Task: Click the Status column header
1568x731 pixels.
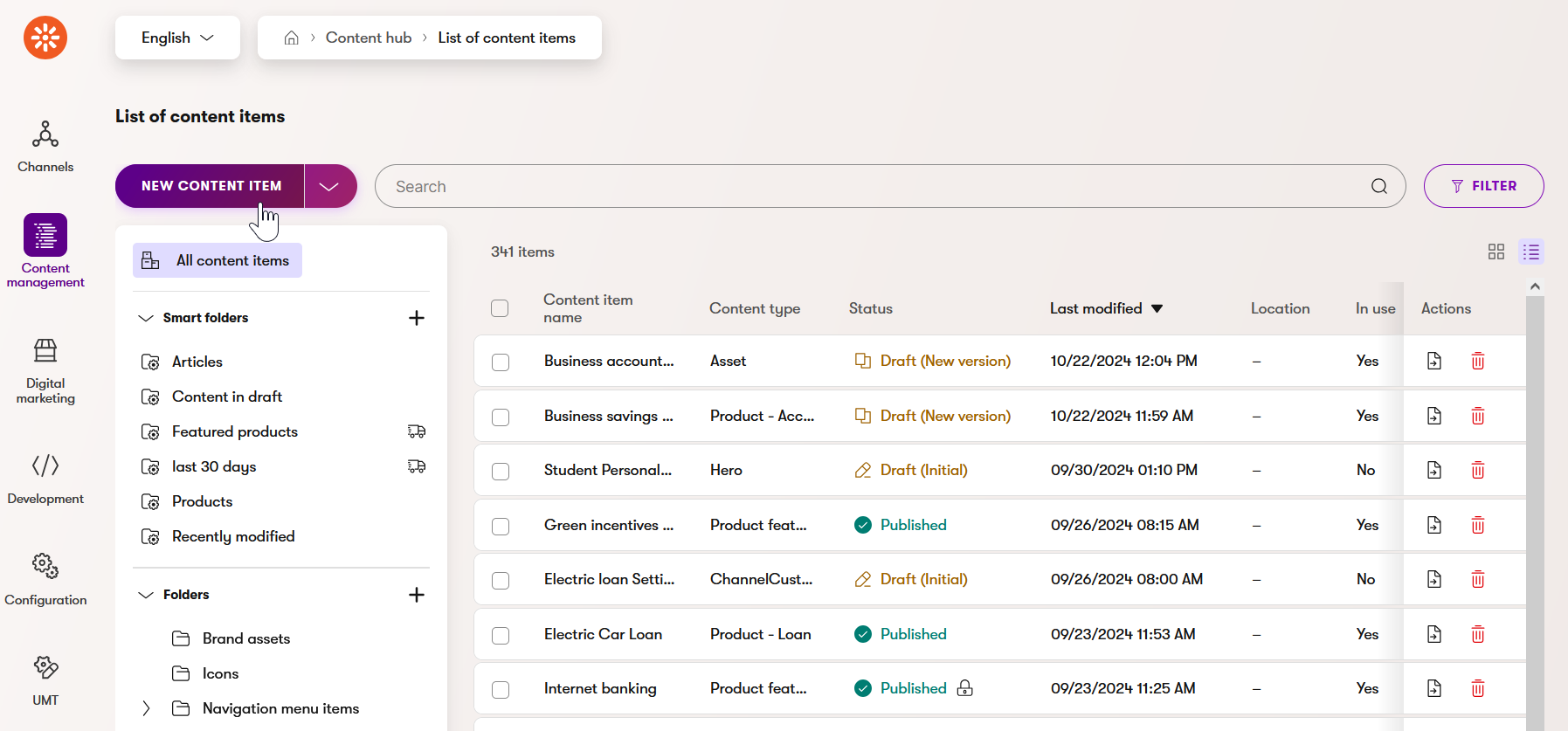Action: pyautogui.click(x=871, y=308)
